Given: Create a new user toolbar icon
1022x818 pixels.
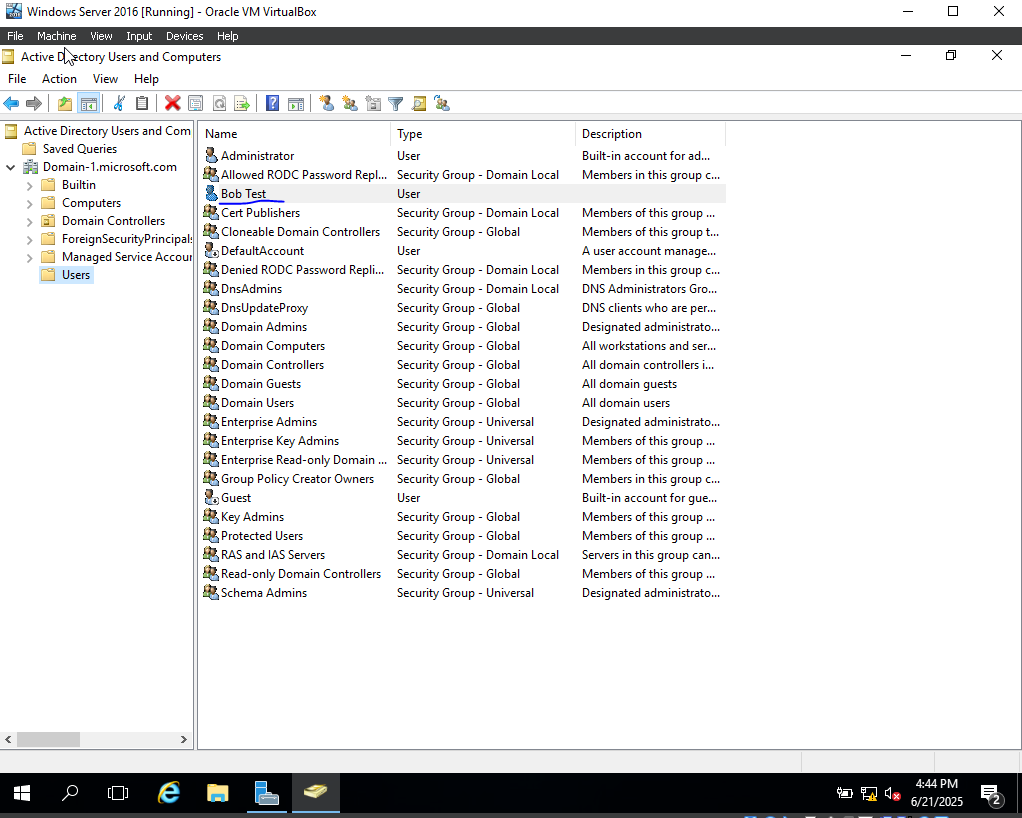Looking at the screenshot, I should coord(327,103).
